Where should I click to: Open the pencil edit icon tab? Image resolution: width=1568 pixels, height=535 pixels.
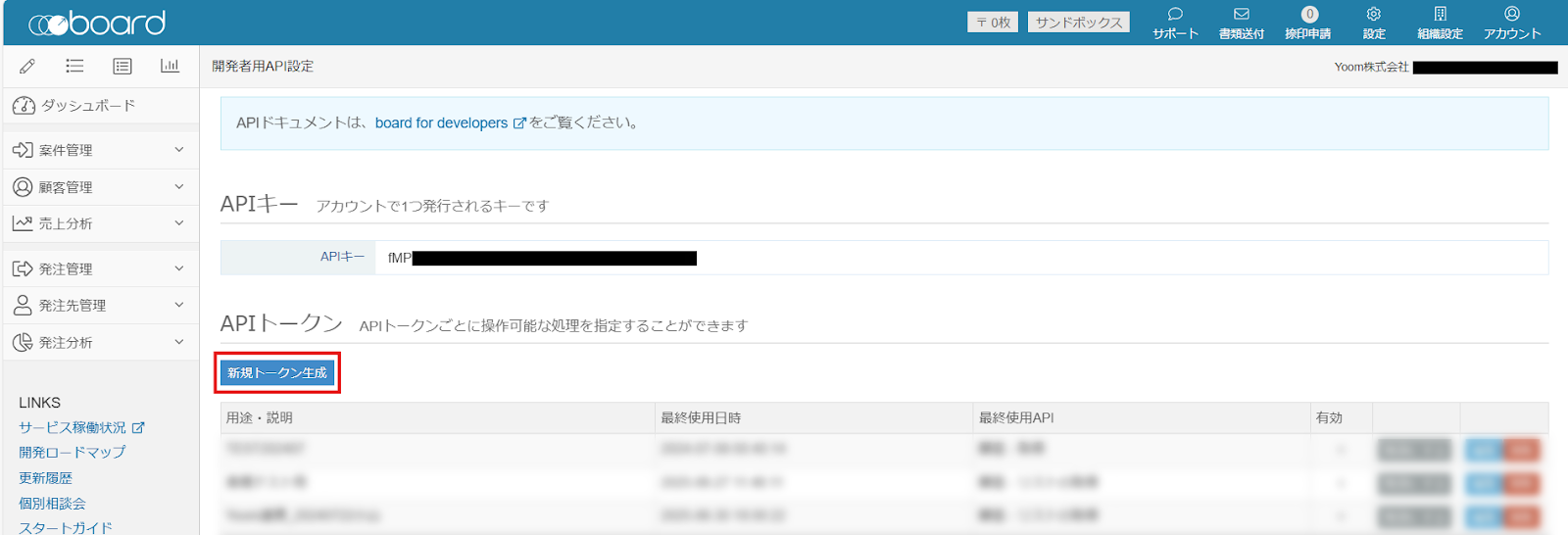click(27, 66)
